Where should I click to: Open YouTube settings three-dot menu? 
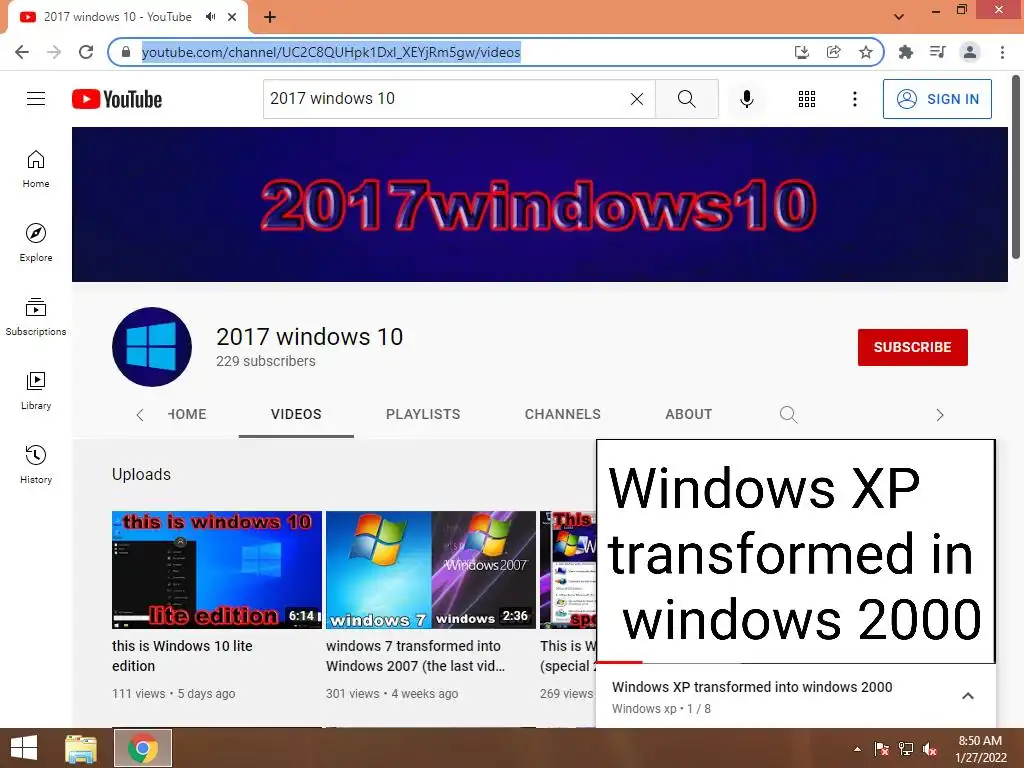pyautogui.click(x=854, y=99)
